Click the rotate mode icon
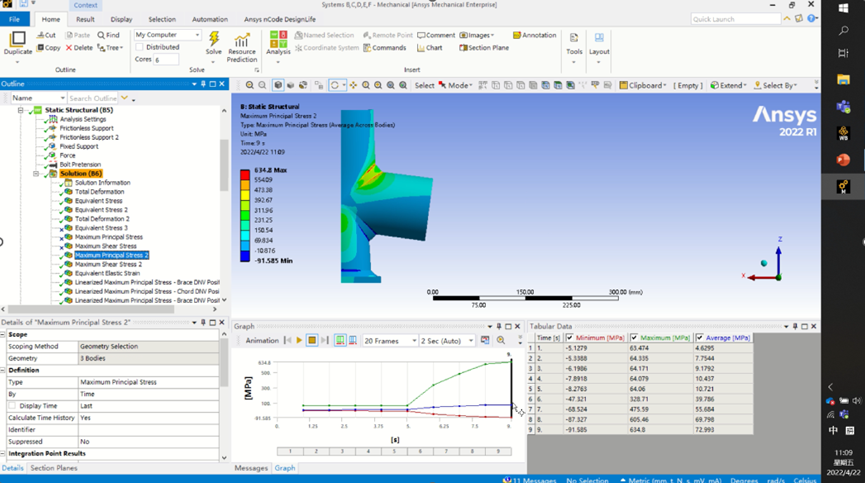 335,85
